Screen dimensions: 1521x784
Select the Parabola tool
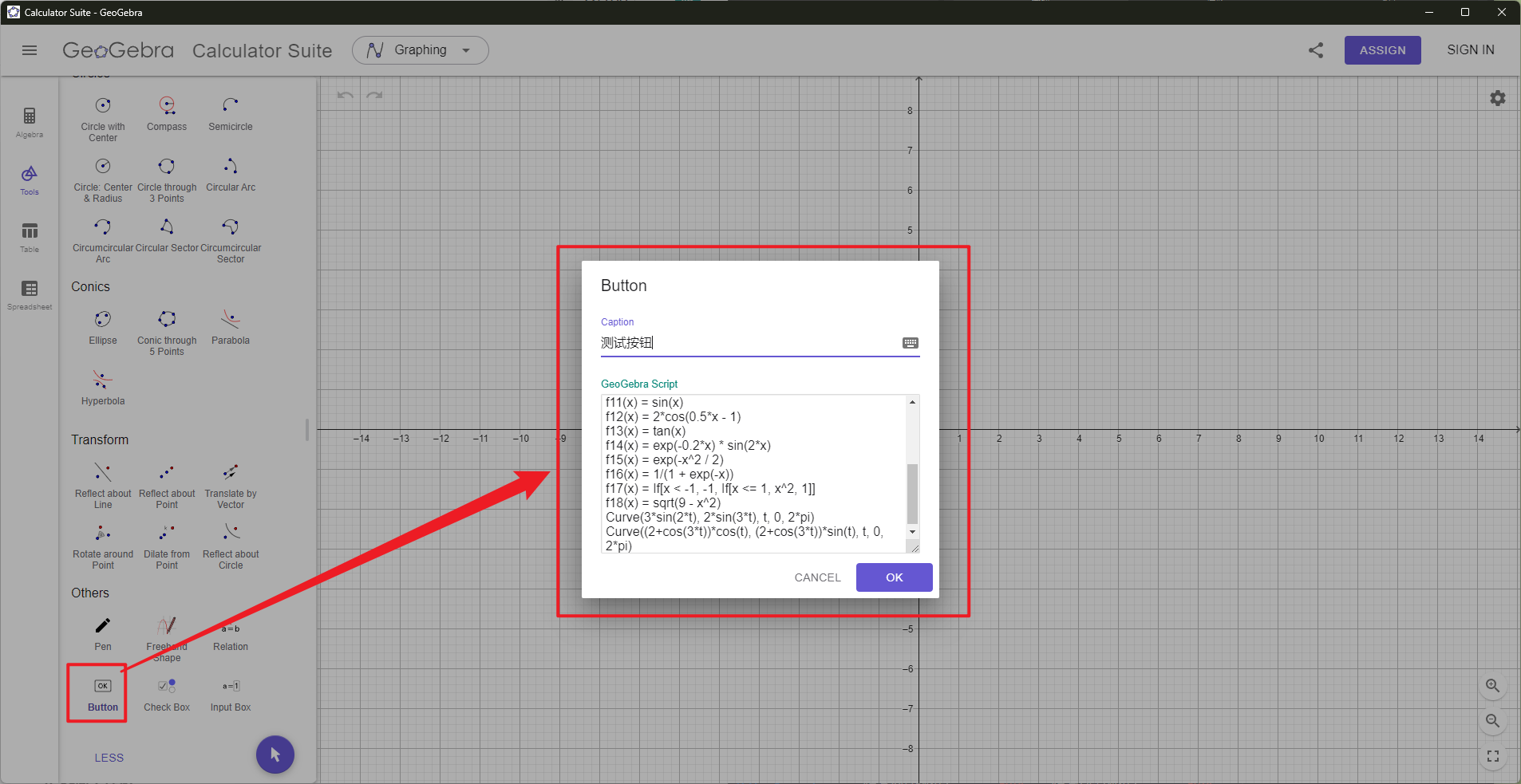click(x=231, y=328)
